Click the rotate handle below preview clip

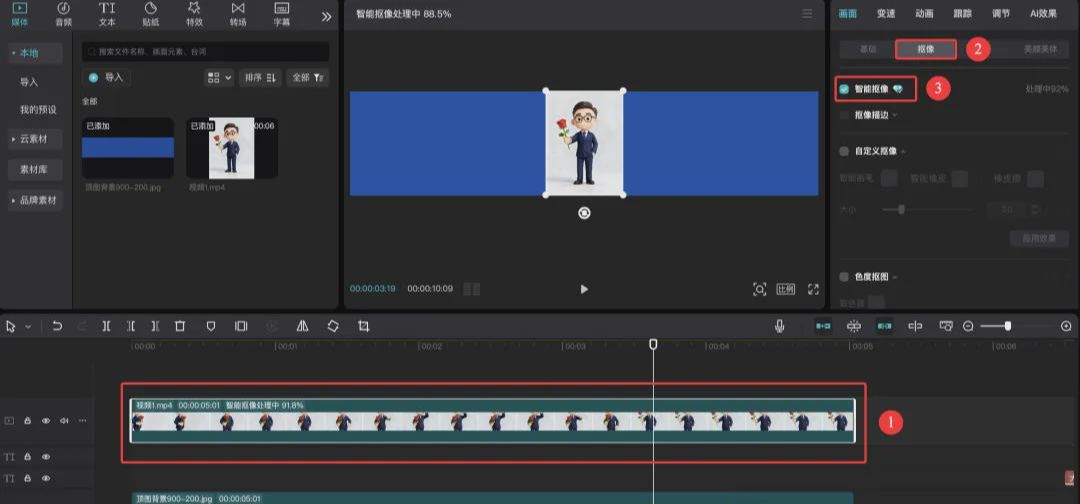(x=584, y=213)
